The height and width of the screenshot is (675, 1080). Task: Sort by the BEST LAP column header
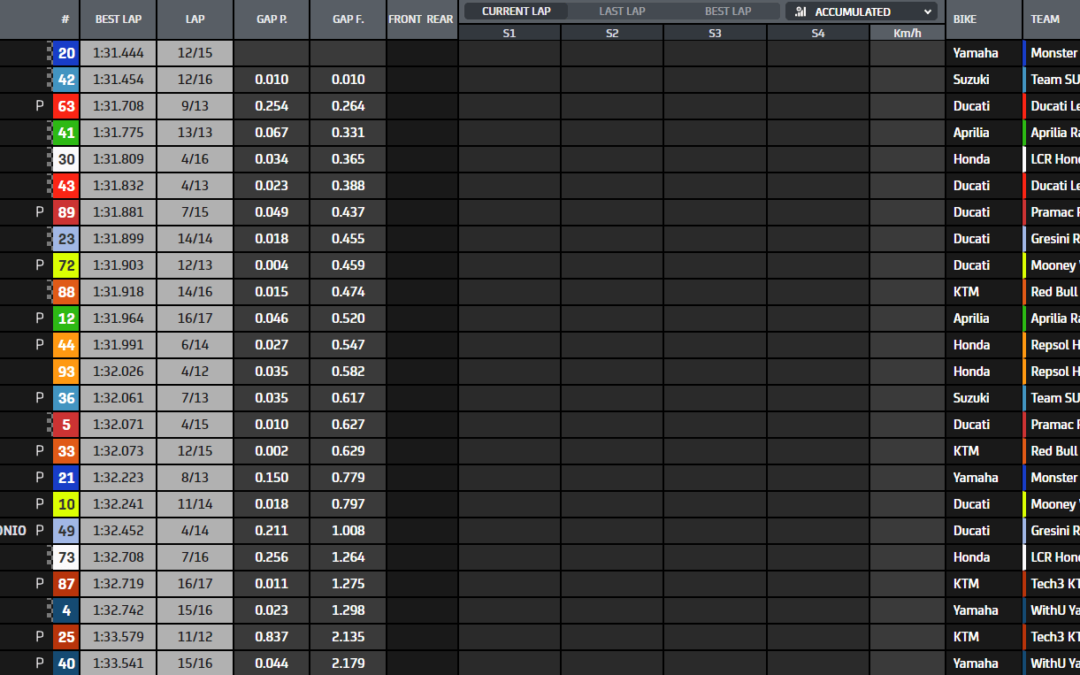click(x=118, y=19)
